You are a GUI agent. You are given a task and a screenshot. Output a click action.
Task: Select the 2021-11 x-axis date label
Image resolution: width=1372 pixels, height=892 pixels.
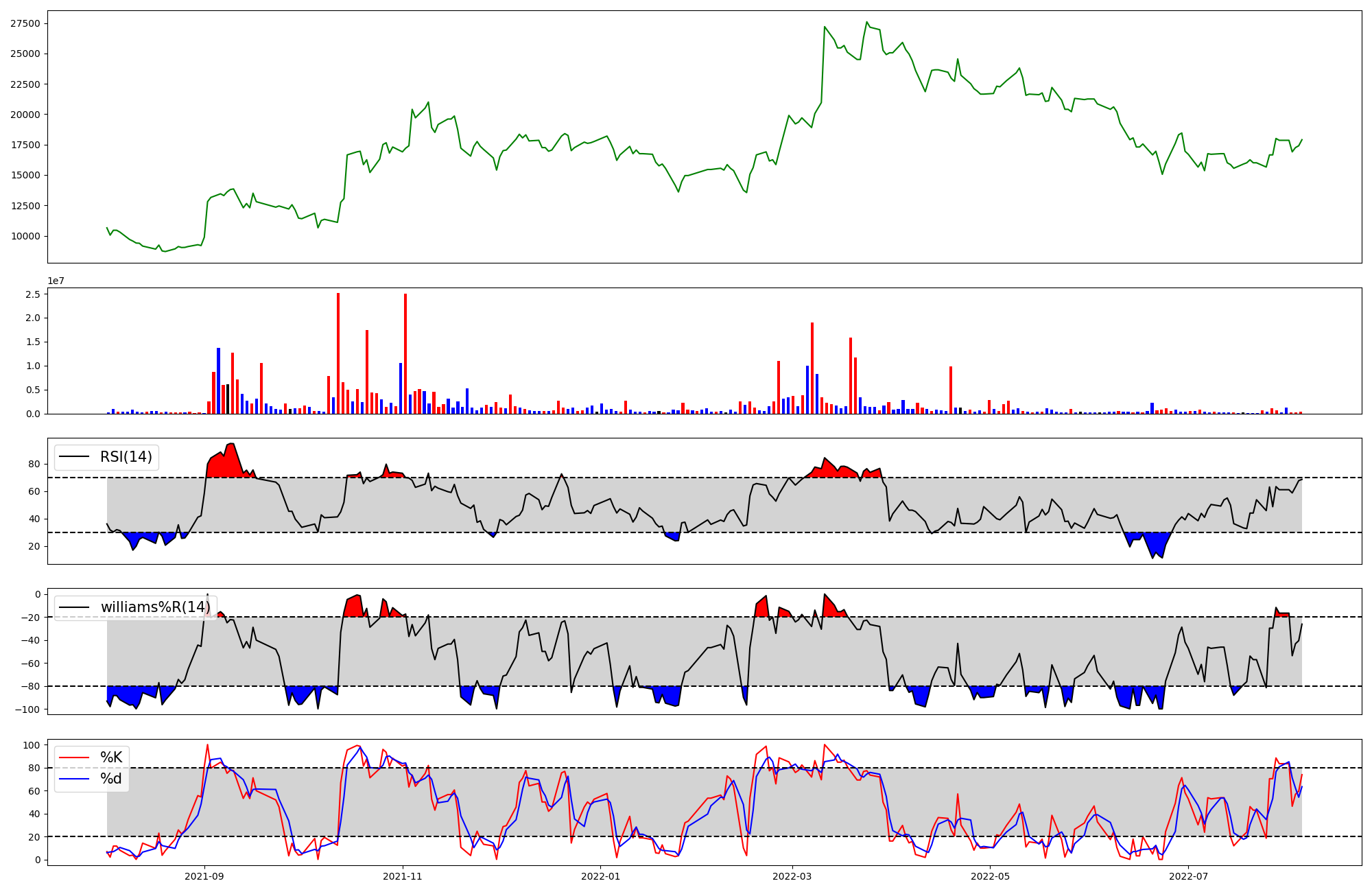[x=403, y=876]
